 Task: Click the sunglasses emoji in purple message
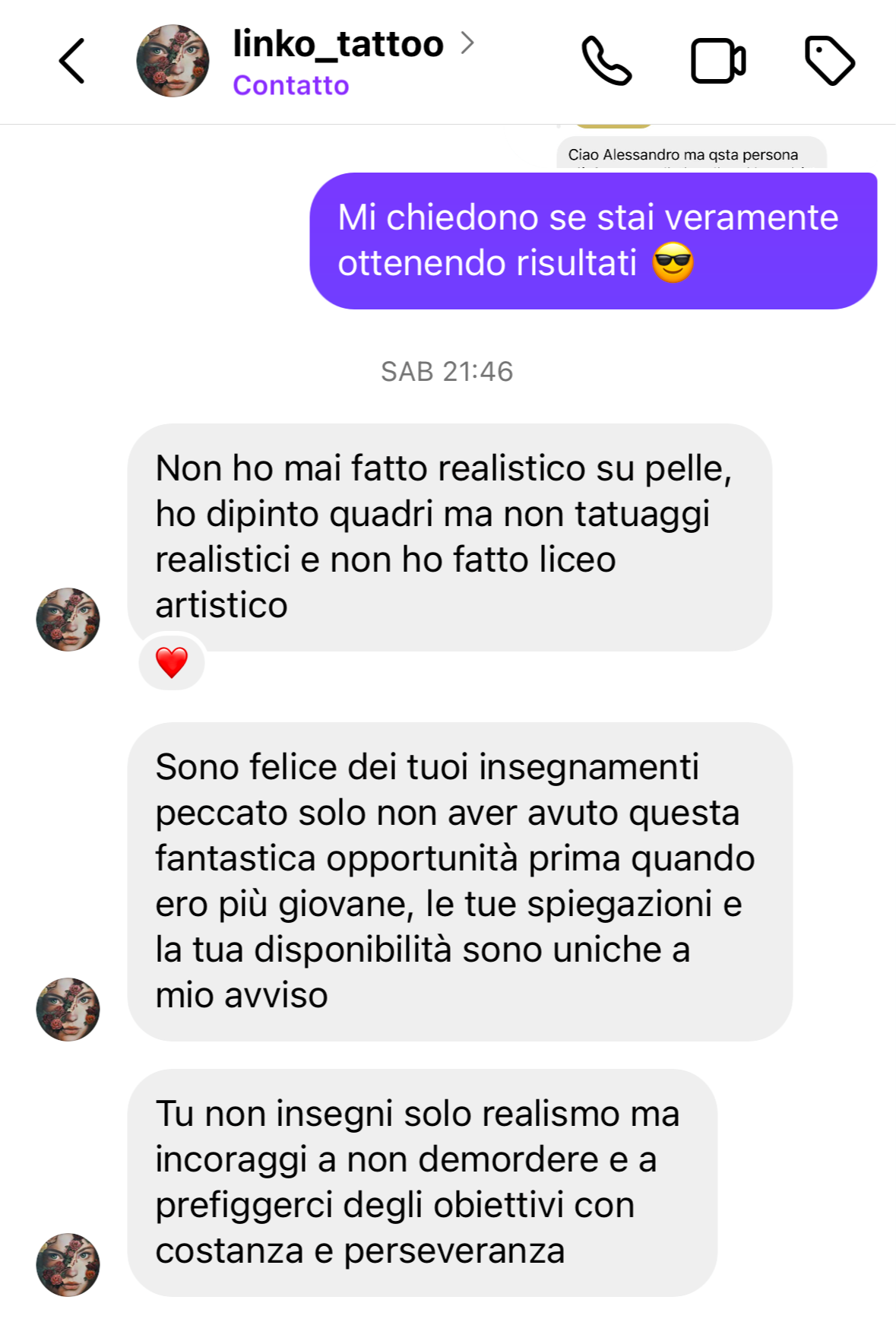click(x=673, y=263)
